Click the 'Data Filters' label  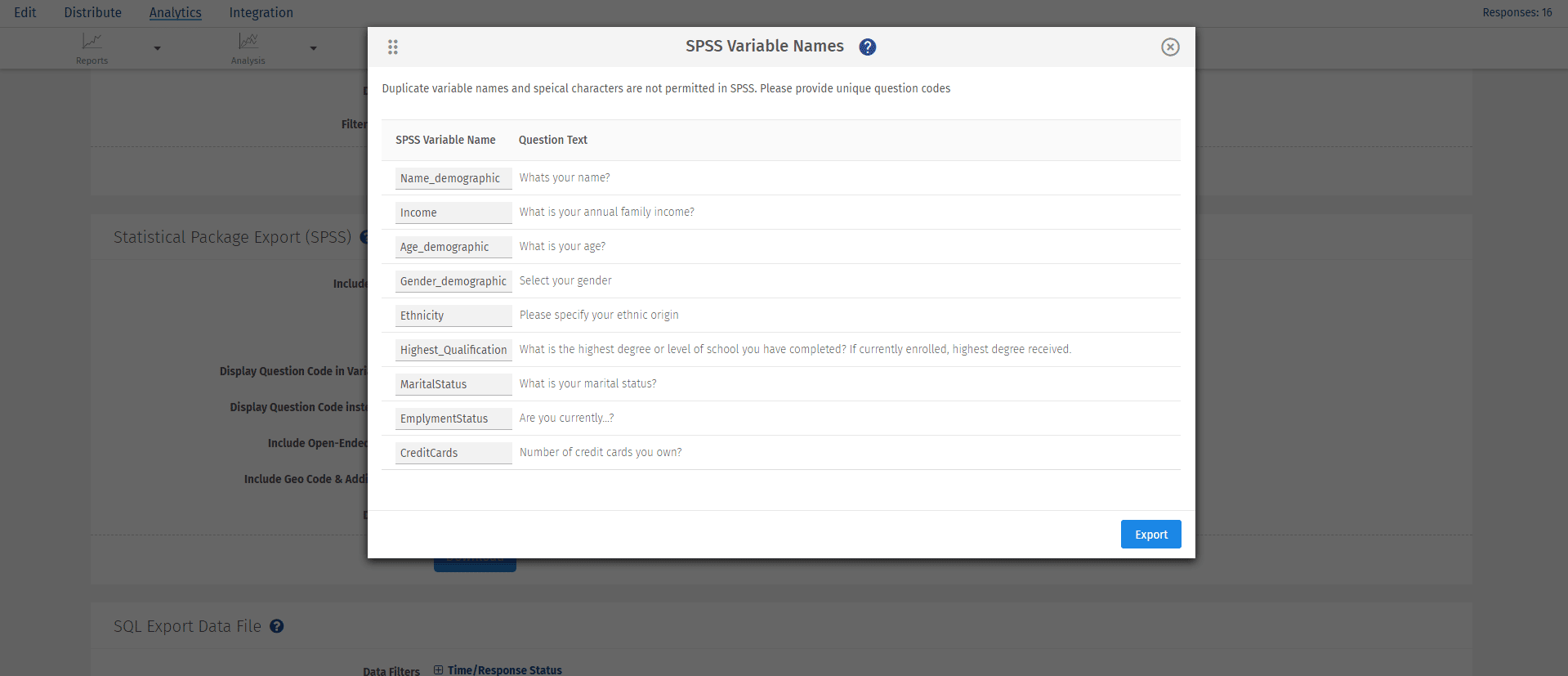click(x=391, y=671)
